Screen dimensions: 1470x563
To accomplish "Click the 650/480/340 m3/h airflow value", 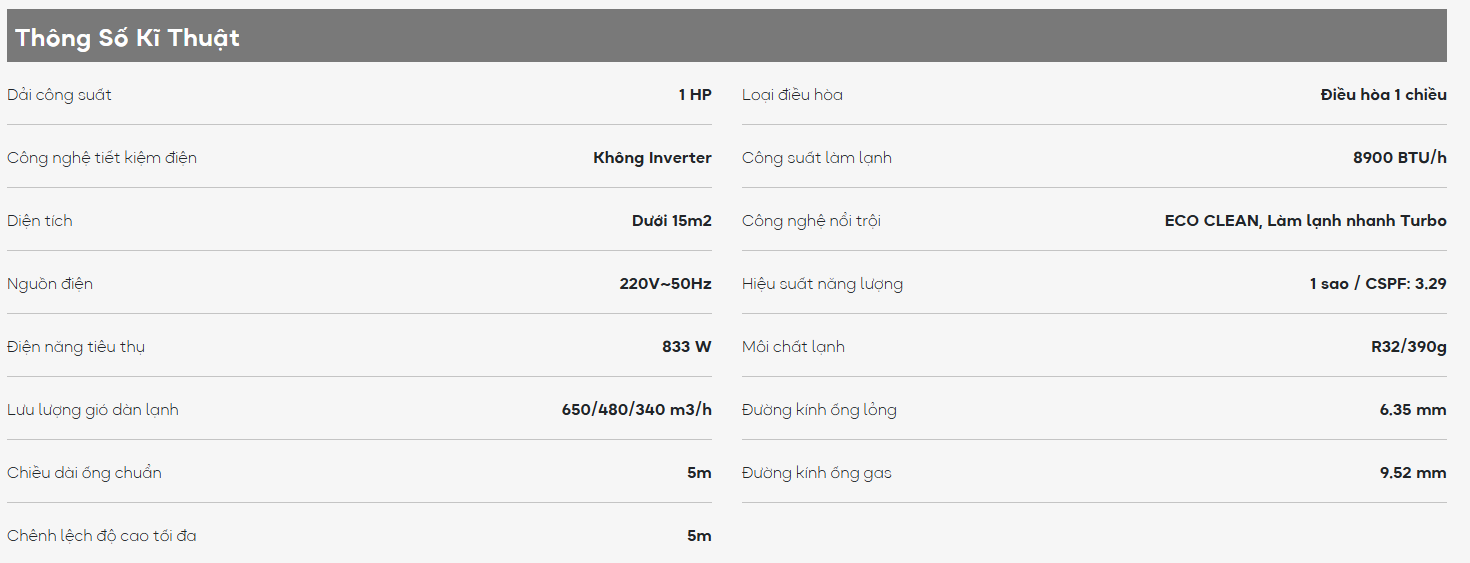I will pyautogui.click(x=637, y=410).
